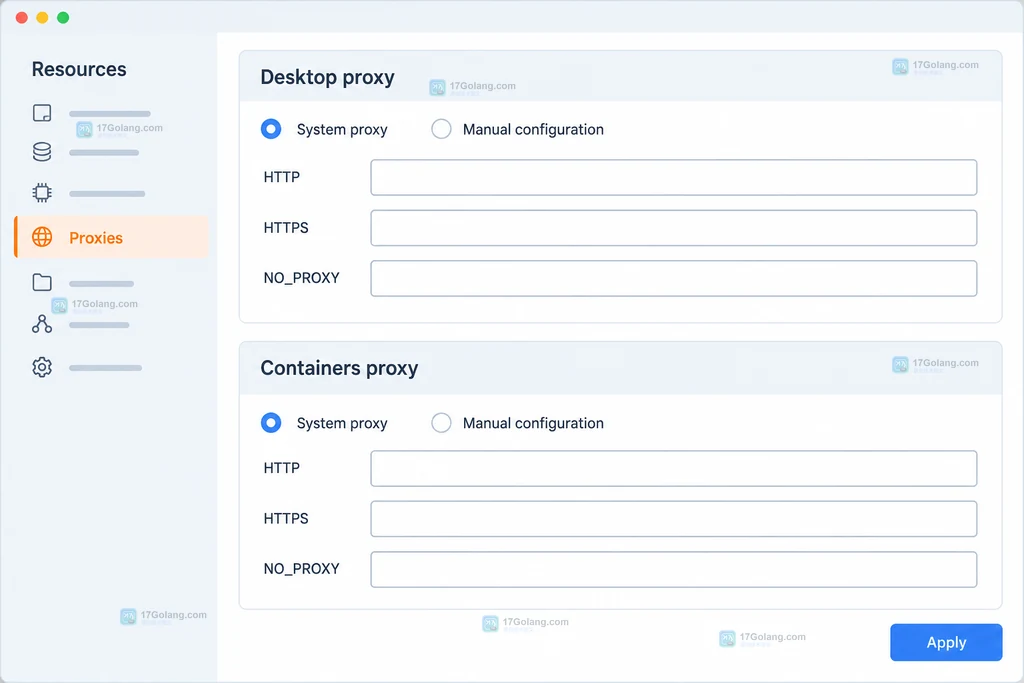Image resolution: width=1024 pixels, height=683 pixels.
Task: Click the Proxies globe icon
Action: tap(42, 237)
